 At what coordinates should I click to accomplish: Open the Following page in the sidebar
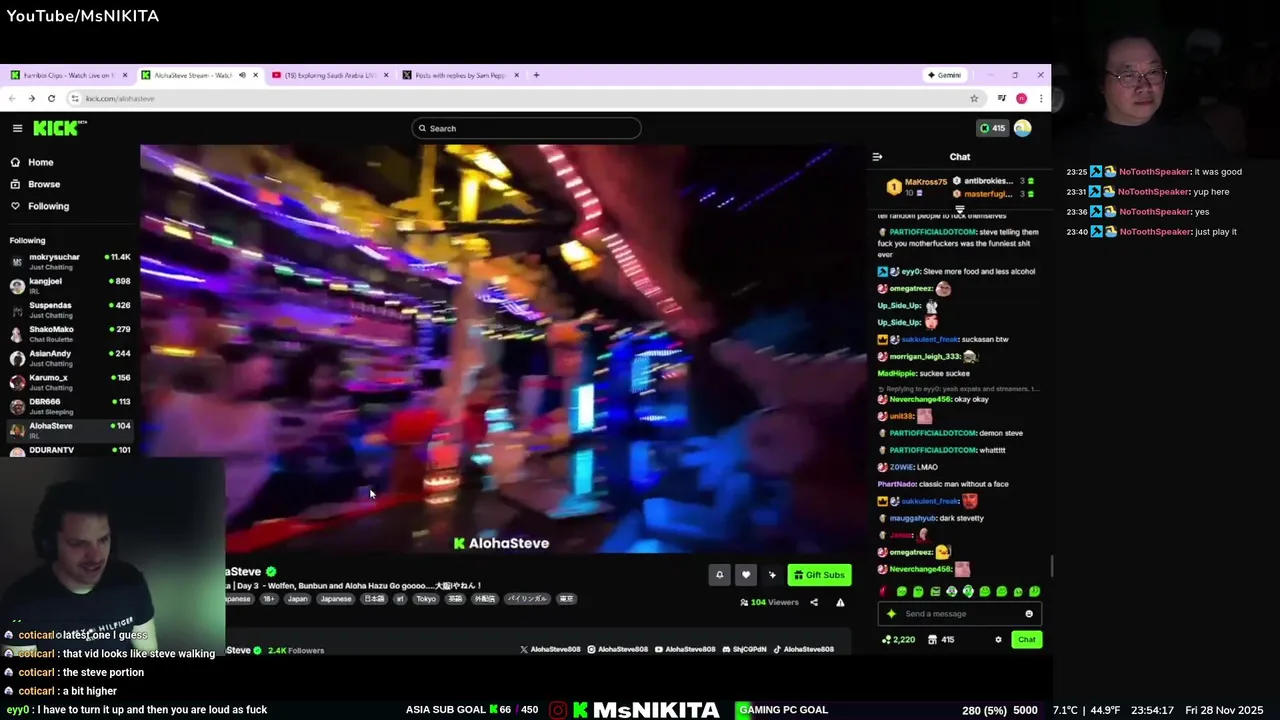pyautogui.click(x=48, y=206)
